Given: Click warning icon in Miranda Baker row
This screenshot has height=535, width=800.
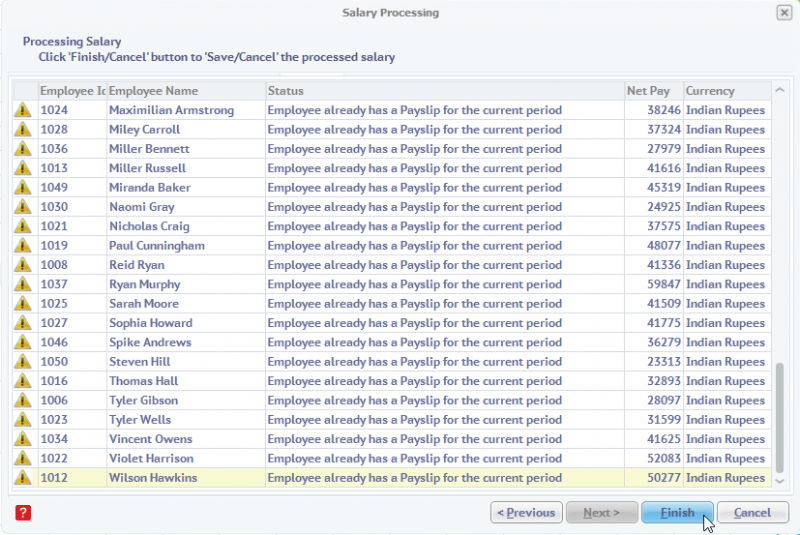Looking at the screenshot, I should tap(22, 188).
